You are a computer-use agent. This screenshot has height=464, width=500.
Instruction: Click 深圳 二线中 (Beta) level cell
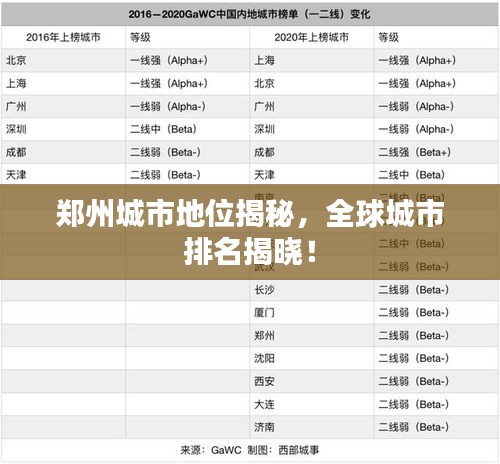coord(163,129)
